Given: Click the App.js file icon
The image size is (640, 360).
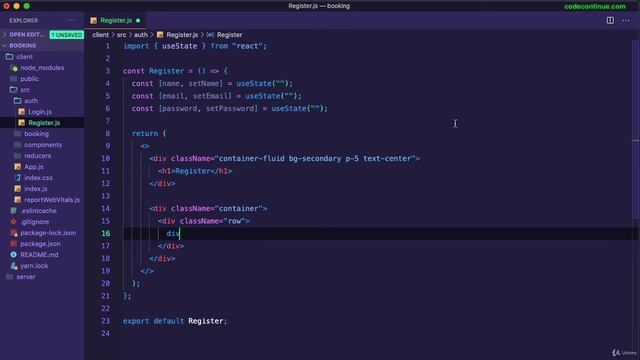Looking at the screenshot, I should 18,167.
